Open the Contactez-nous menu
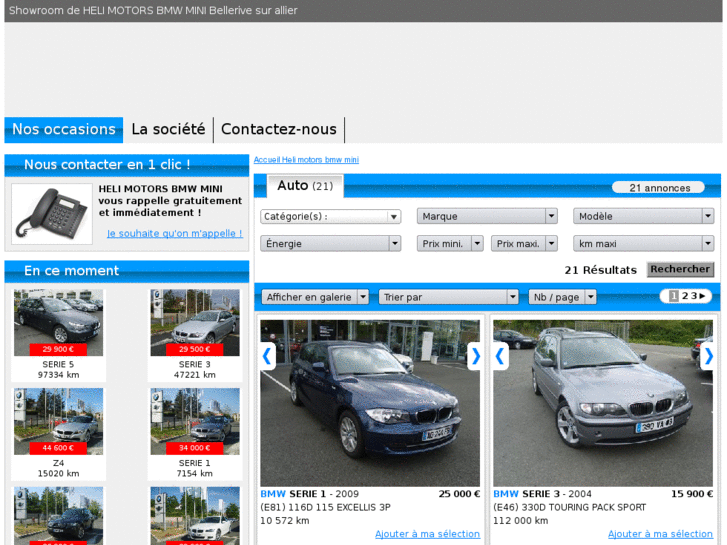This screenshot has height=545, width=727. tap(279, 129)
